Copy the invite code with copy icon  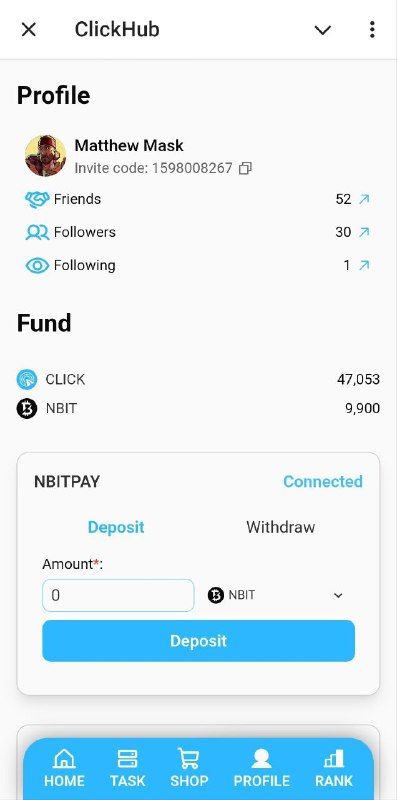click(x=245, y=168)
